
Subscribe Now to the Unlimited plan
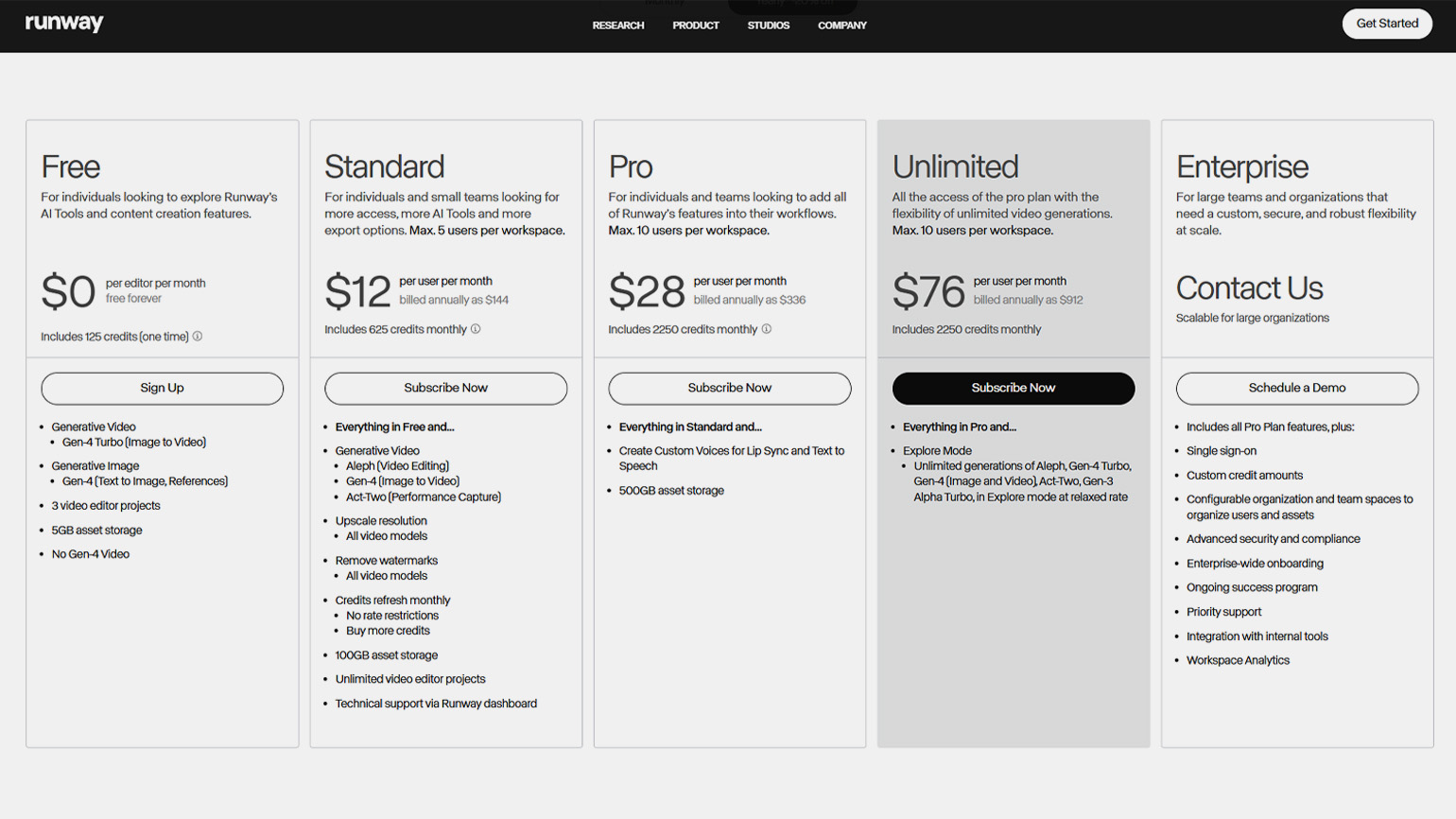(1014, 389)
